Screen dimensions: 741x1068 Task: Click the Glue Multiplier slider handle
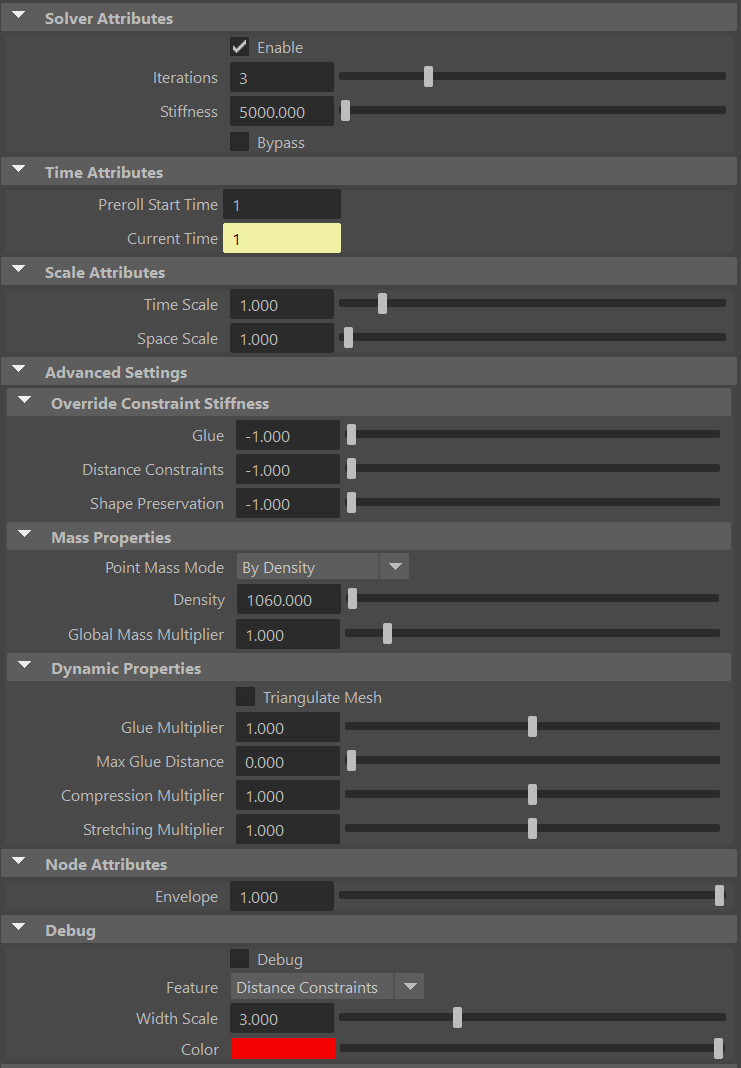[x=533, y=727]
